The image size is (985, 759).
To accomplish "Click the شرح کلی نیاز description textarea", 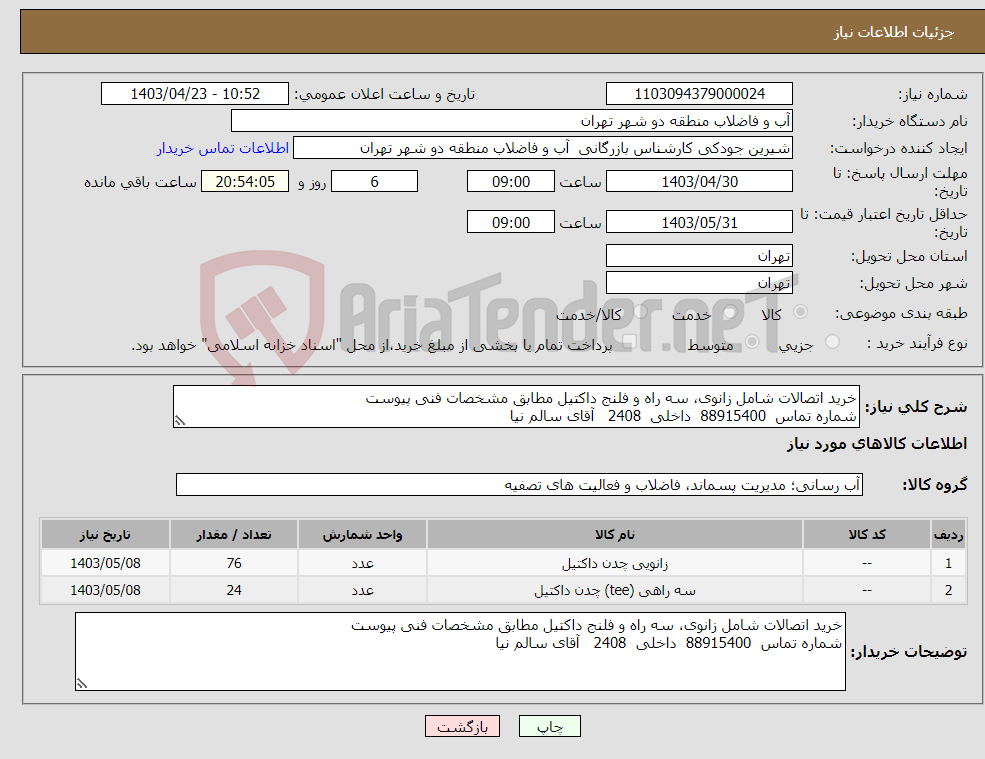I will tap(516, 407).
